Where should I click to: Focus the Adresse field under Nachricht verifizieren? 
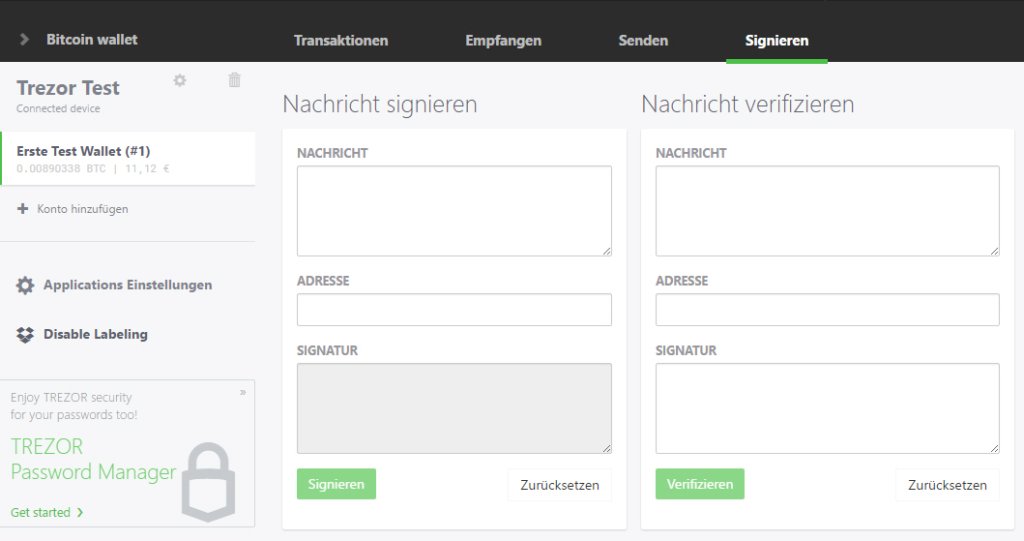pyautogui.click(x=827, y=310)
